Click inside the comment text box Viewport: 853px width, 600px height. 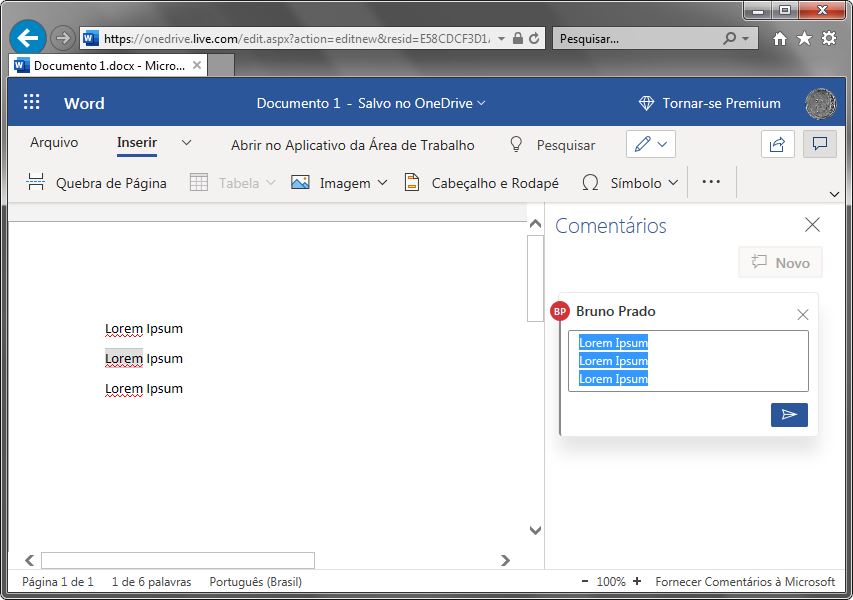688,361
